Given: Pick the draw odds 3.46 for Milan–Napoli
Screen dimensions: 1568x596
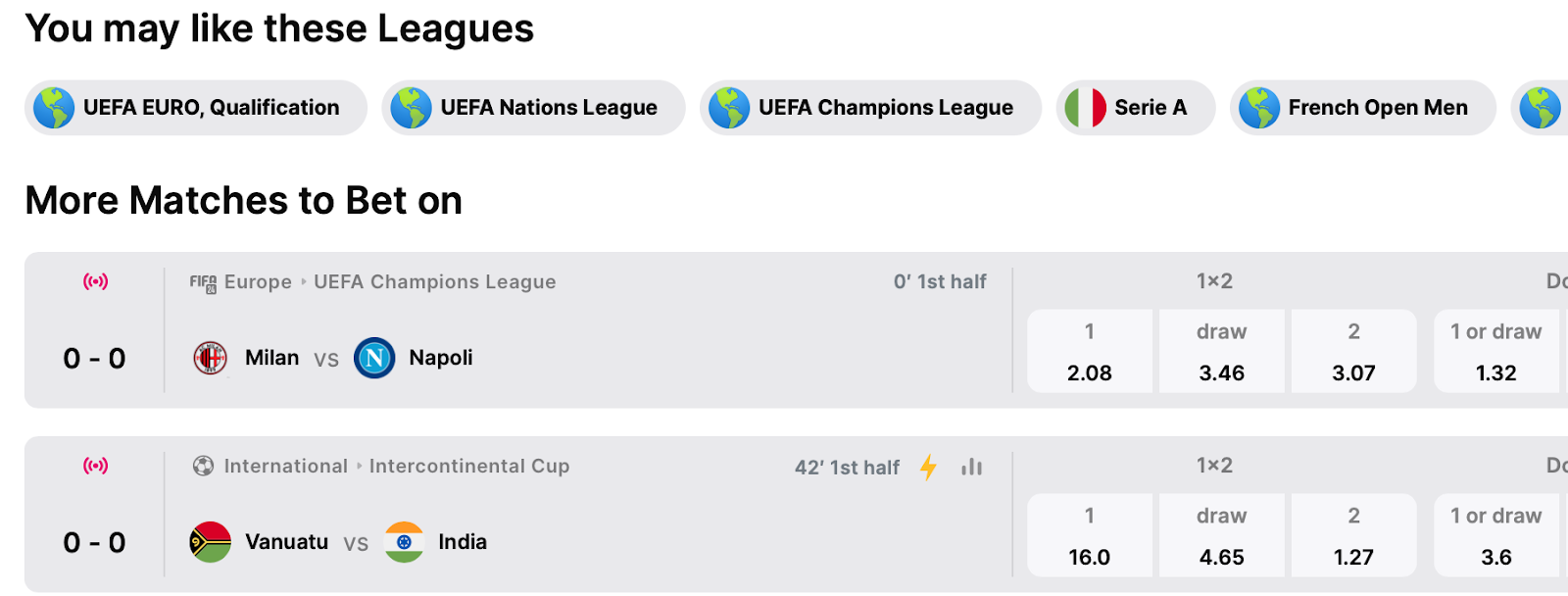Looking at the screenshot, I should (1222, 352).
